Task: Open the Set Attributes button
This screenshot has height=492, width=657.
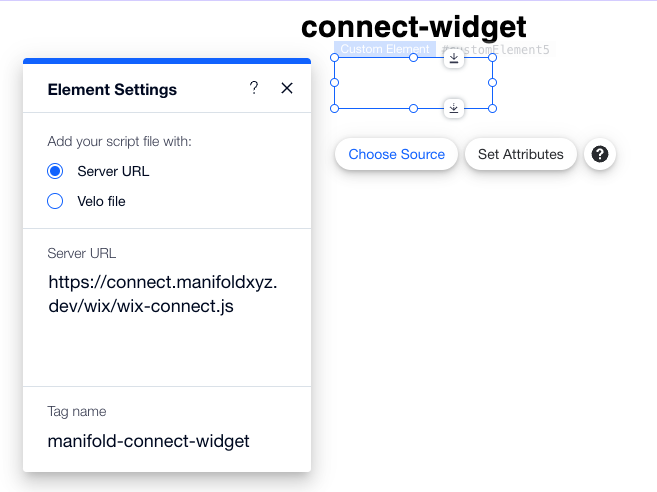Action: click(x=520, y=154)
